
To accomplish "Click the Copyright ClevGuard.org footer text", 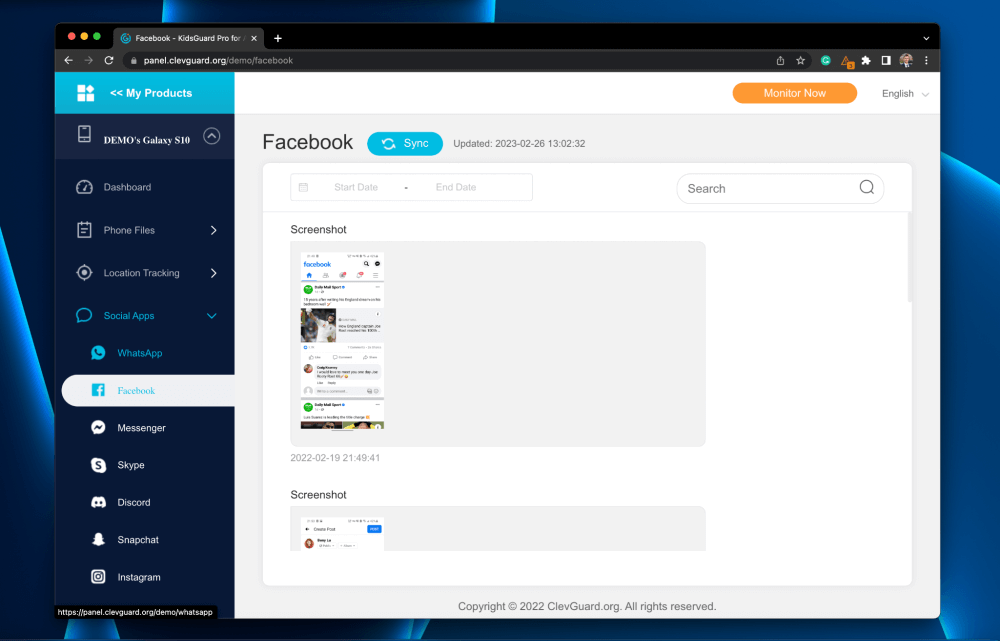I will 587,606.
